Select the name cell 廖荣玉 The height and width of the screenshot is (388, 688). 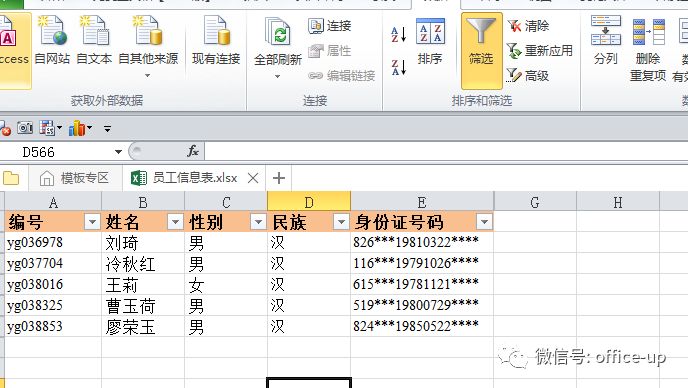[143, 327]
